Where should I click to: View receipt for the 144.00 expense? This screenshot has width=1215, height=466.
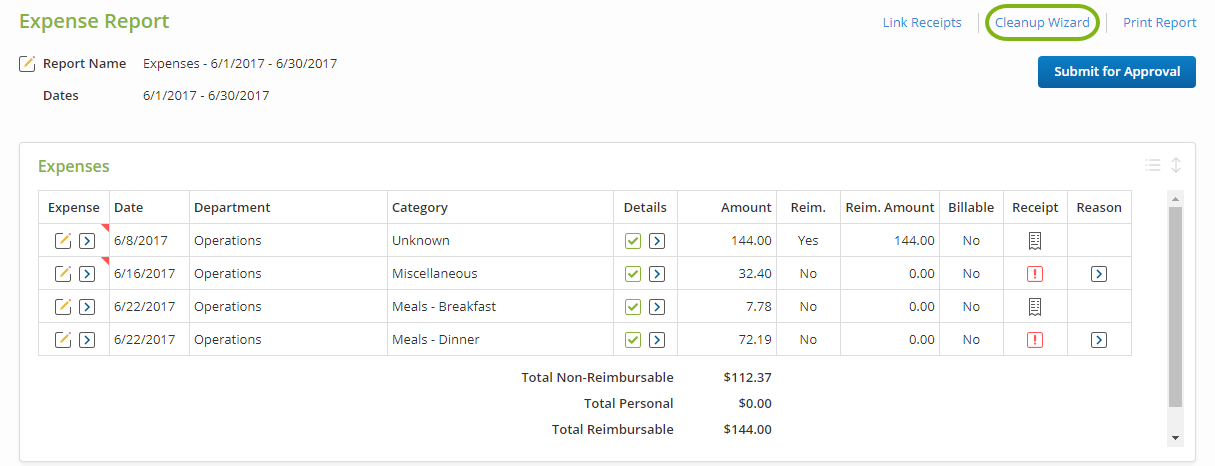coord(1035,240)
